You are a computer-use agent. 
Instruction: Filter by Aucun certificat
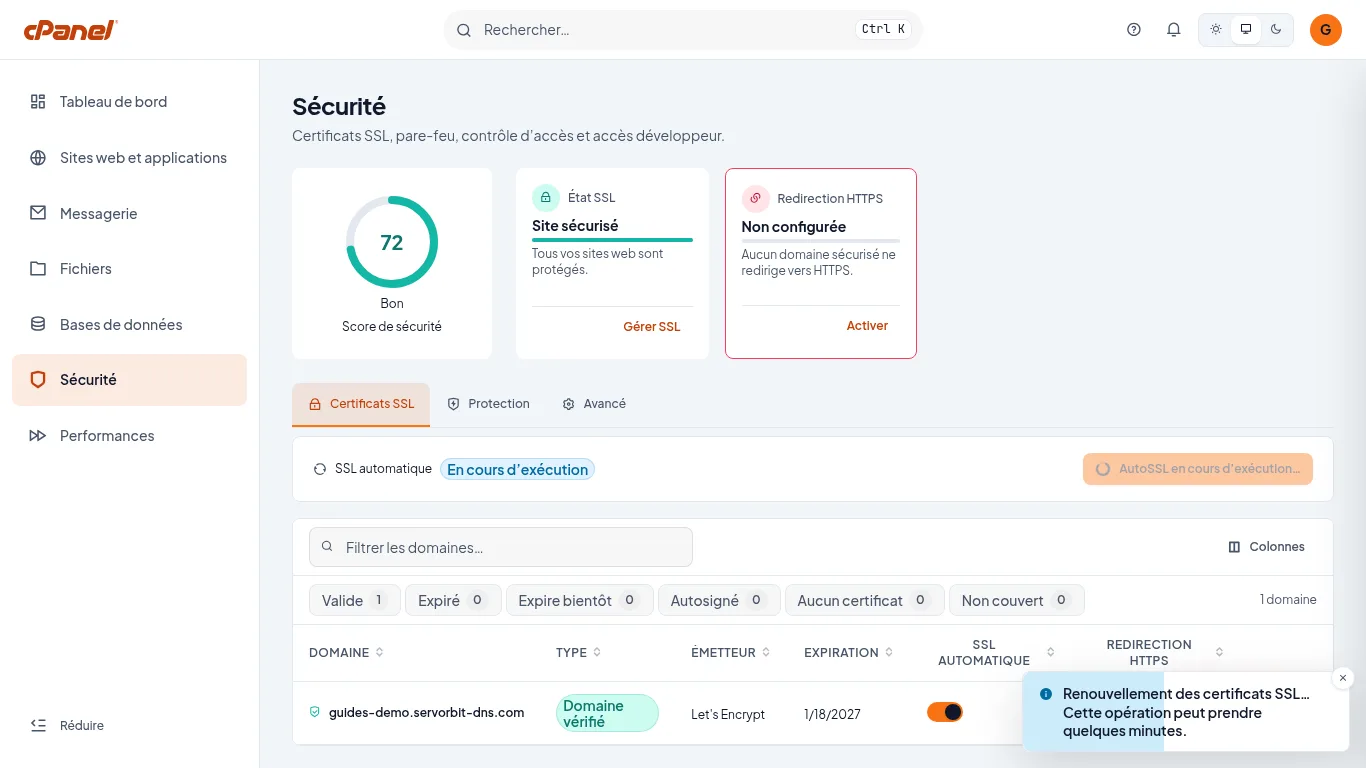click(864, 601)
